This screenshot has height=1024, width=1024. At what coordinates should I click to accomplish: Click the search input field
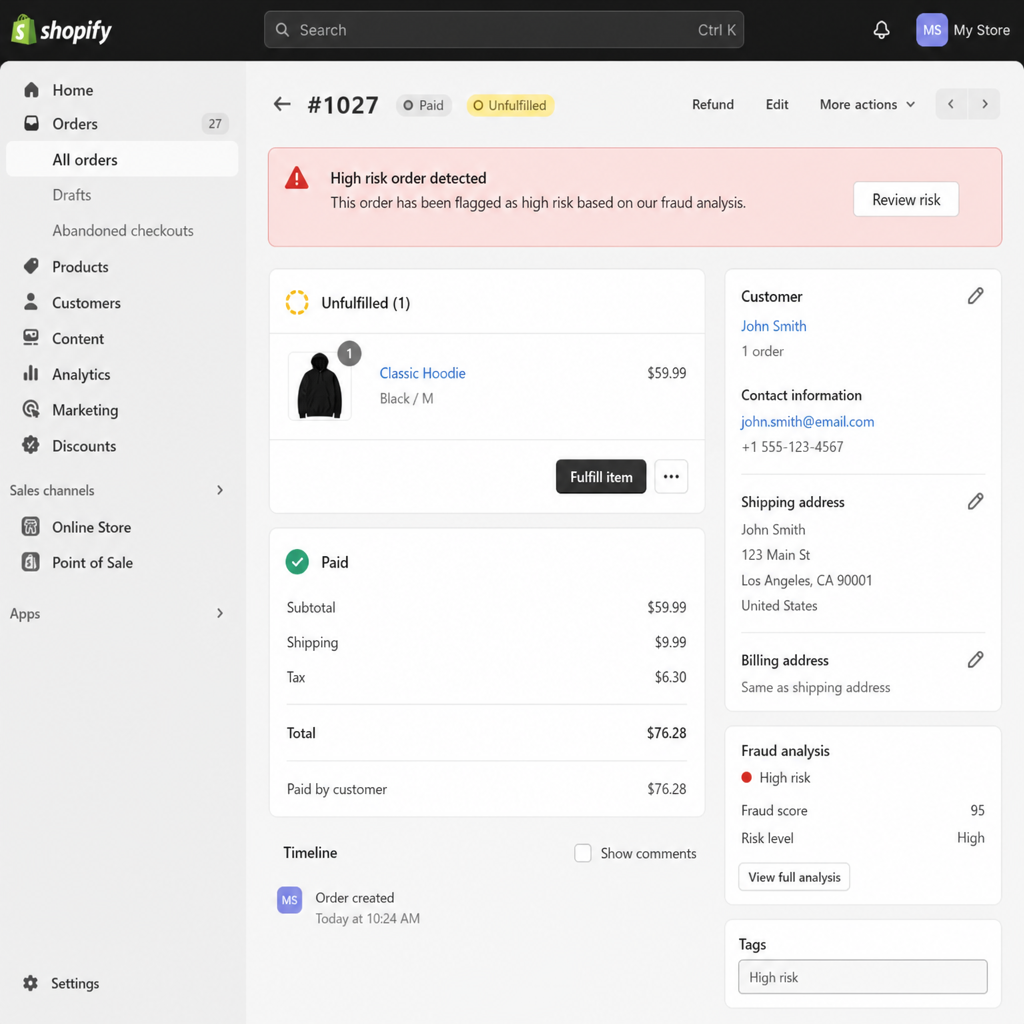tap(504, 30)
